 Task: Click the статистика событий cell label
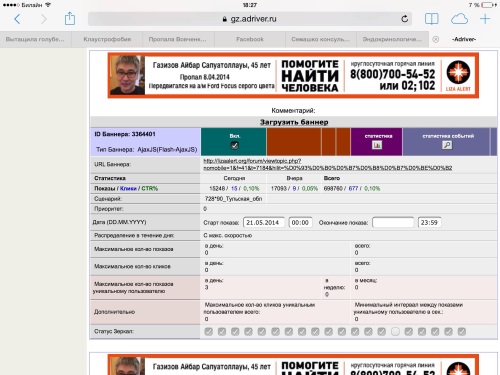click(x=448, y=136)
